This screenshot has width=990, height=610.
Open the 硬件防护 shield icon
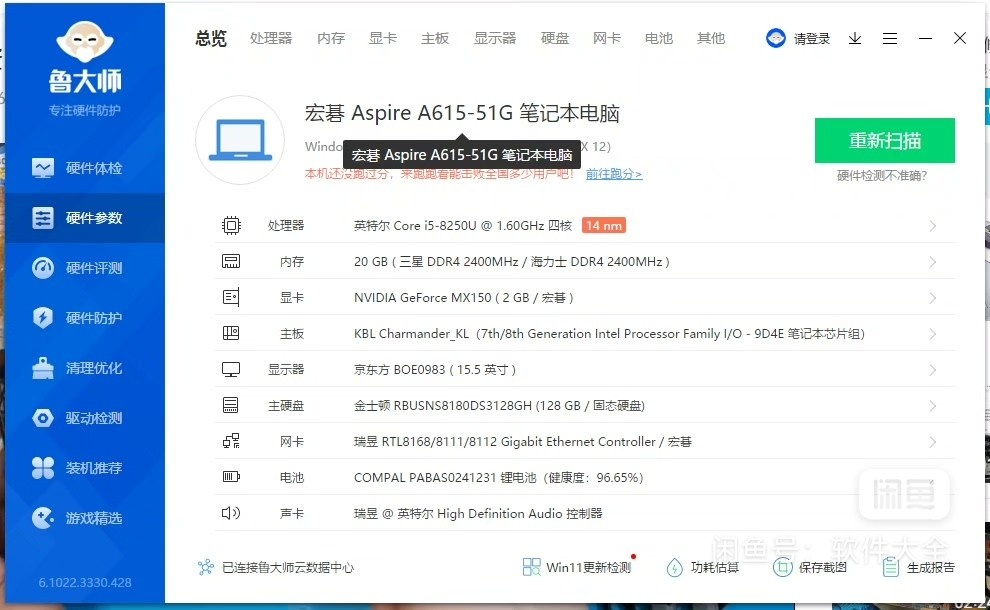point(43,318)
